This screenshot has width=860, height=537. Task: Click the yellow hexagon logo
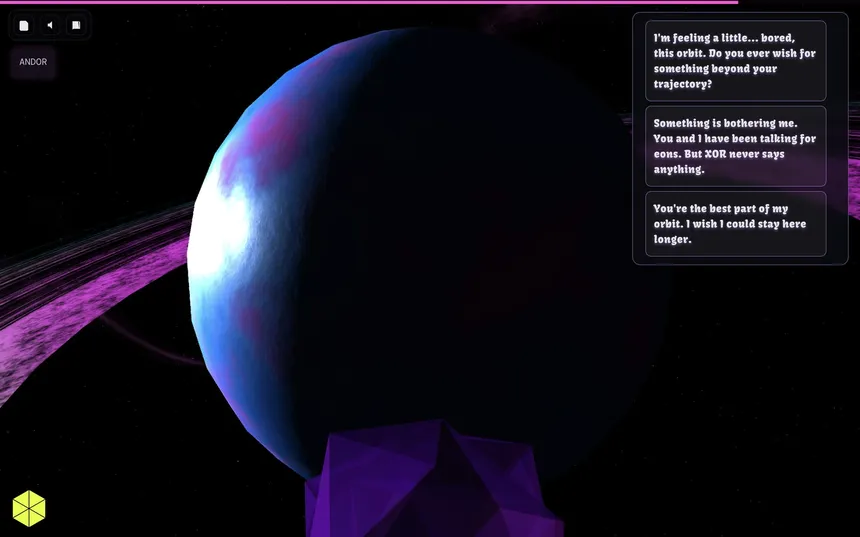29,508
